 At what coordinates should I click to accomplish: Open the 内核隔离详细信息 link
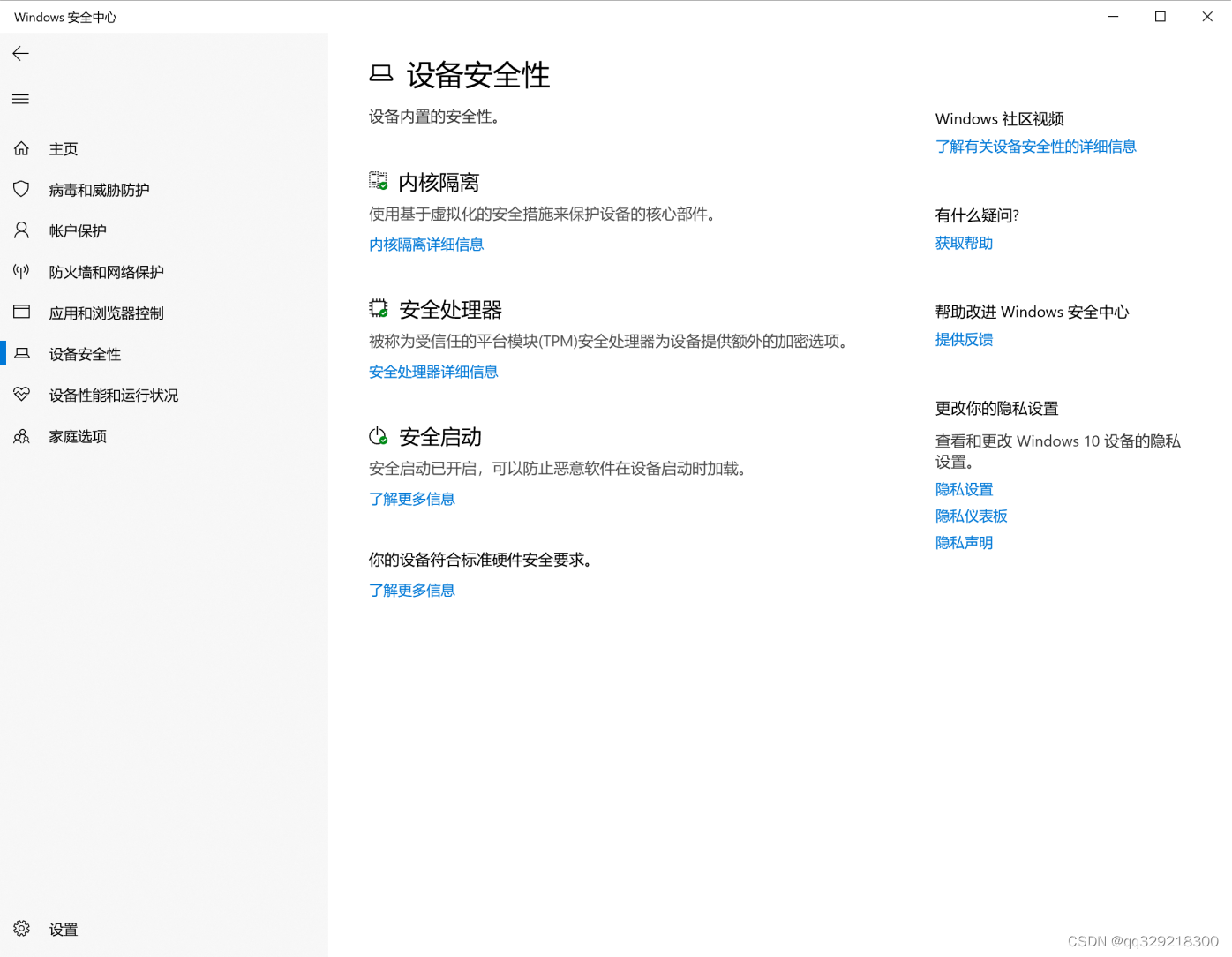point(426,245)
